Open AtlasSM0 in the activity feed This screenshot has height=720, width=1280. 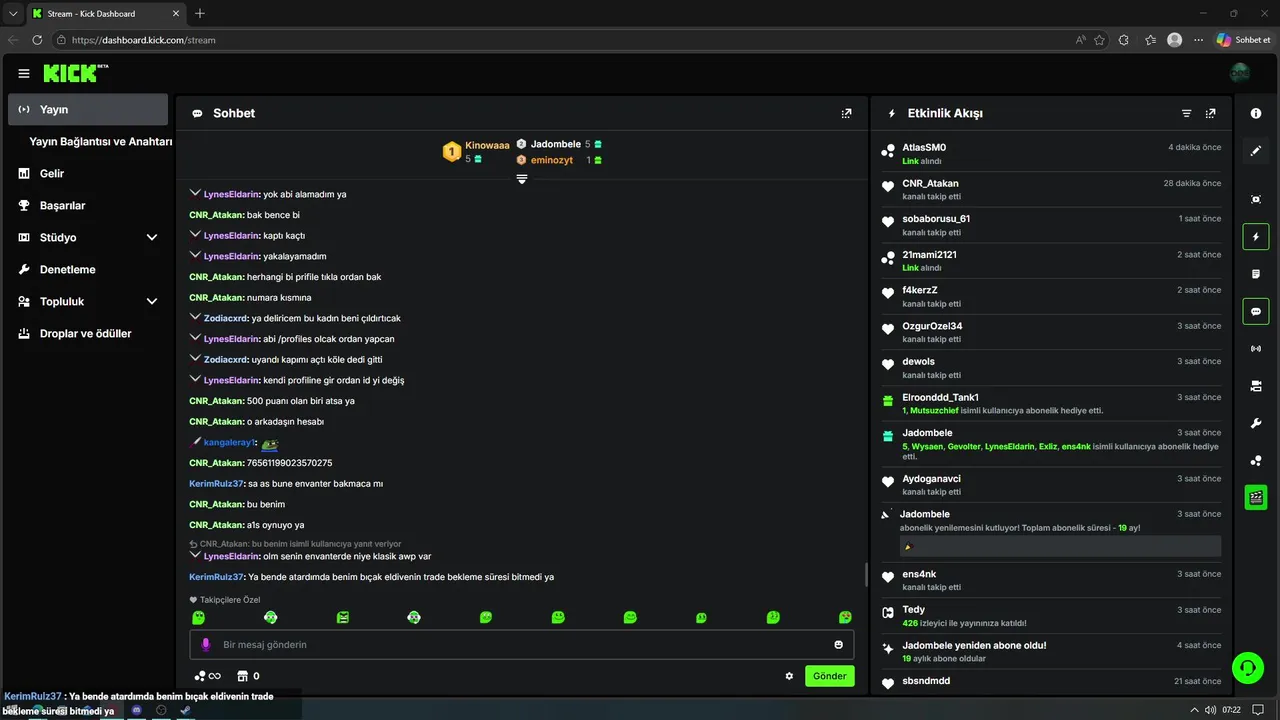pos(924,147)
